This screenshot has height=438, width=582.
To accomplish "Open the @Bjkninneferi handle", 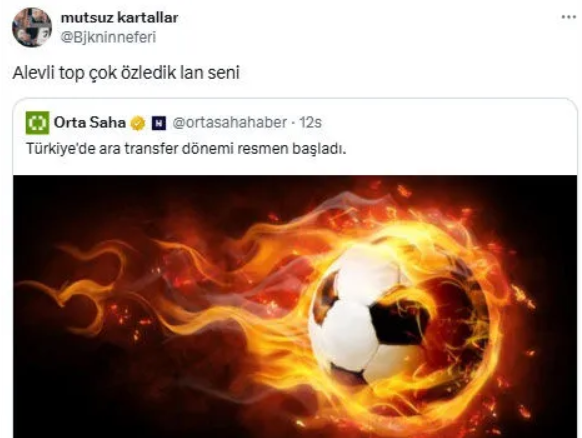I will tap(108, 37).
